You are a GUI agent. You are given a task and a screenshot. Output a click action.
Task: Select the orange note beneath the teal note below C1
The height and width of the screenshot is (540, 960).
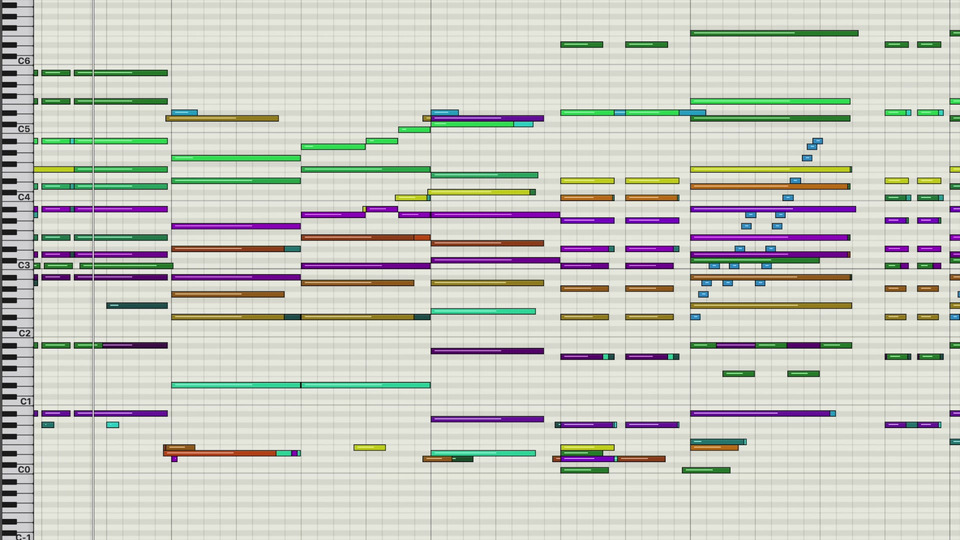tap(714, 448)
